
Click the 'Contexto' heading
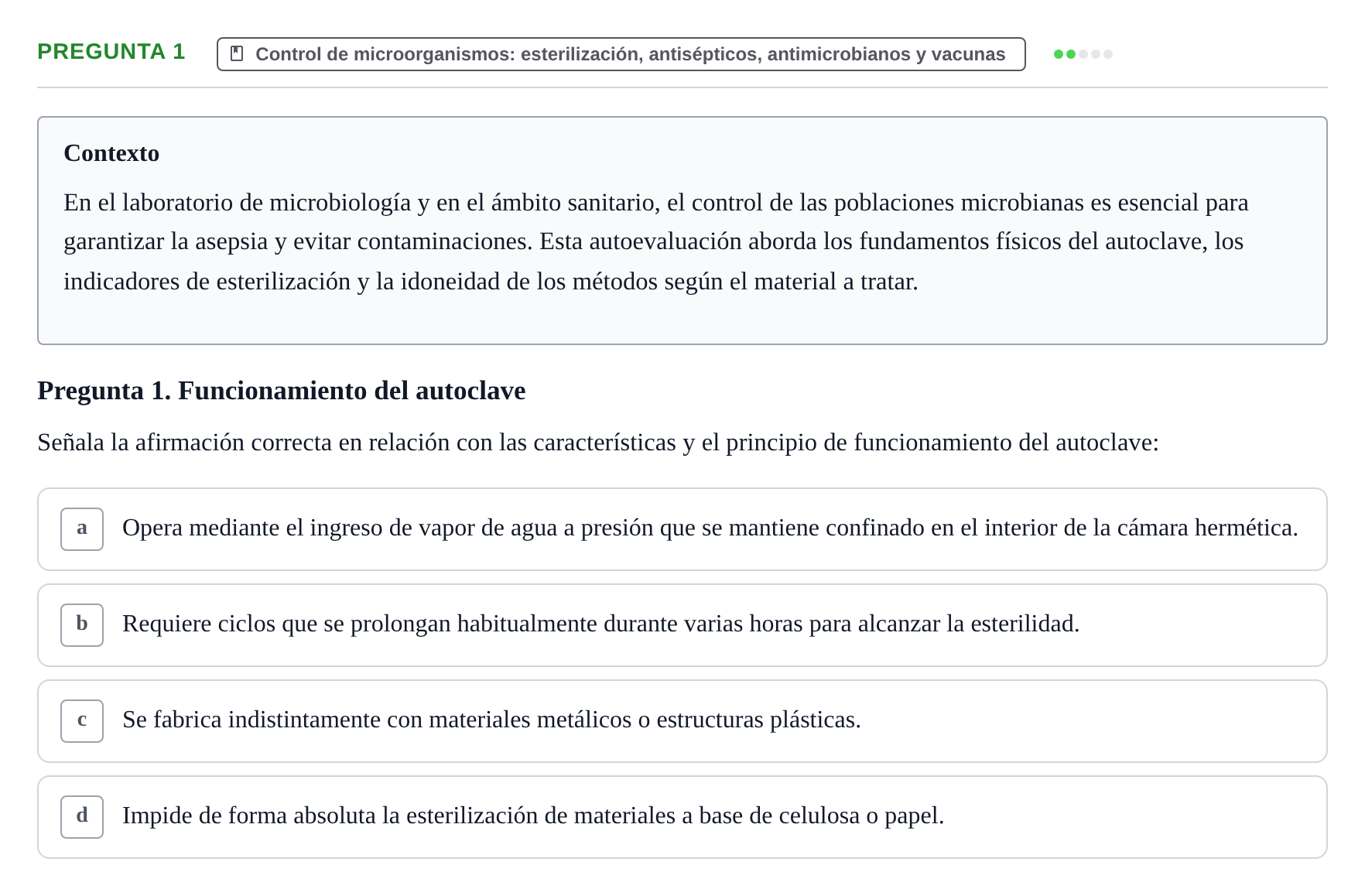coord(111,153)
